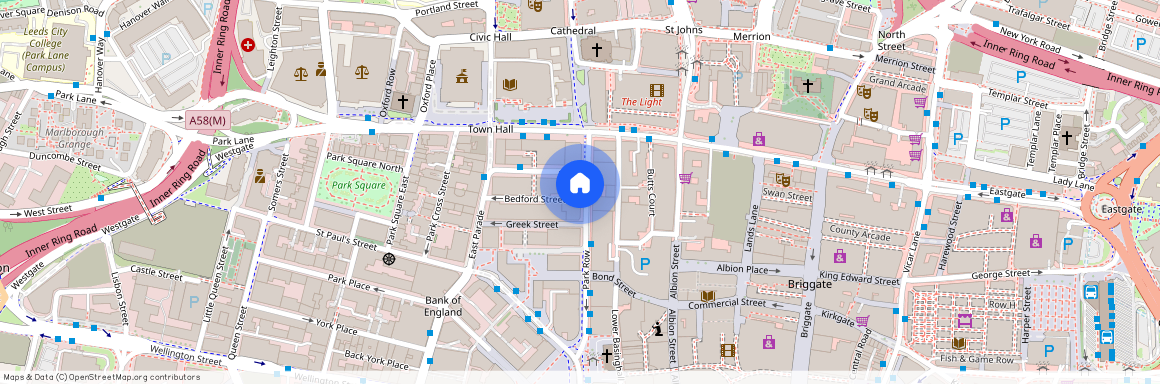This screenshot has height=384, width=1160.
Task: Click the purple bag icon under Eastgate street label
Action: tap(1006, 215)
